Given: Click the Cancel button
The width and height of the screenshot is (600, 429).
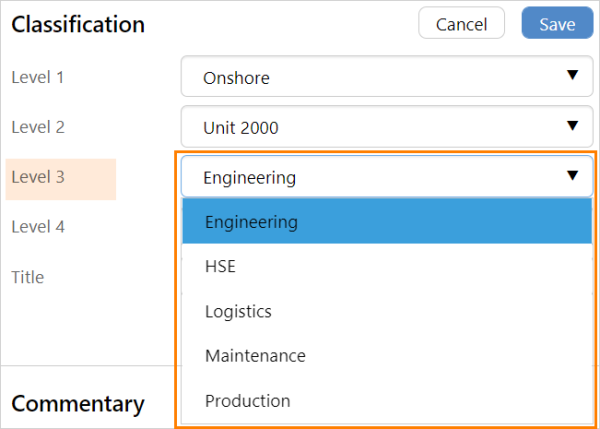Looking at the screenshot, I should point(461,24).
